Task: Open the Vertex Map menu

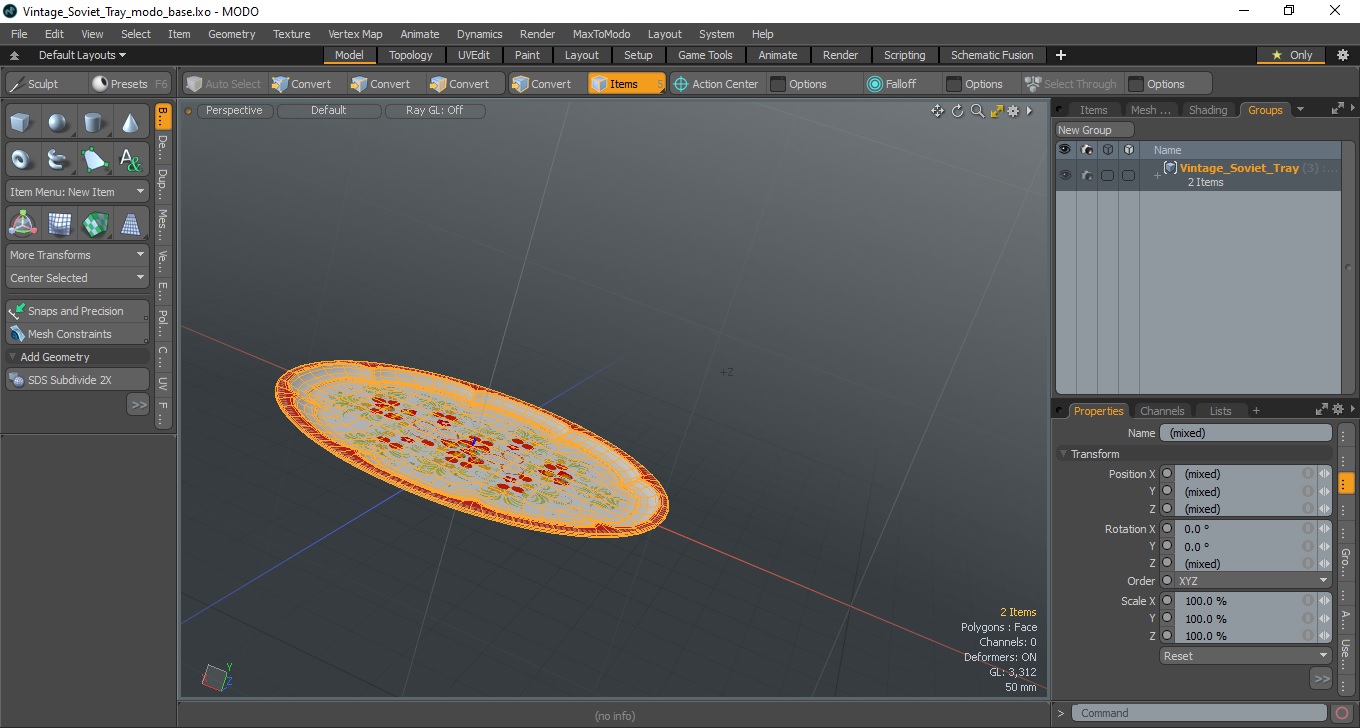Action: tap(355, 34)
